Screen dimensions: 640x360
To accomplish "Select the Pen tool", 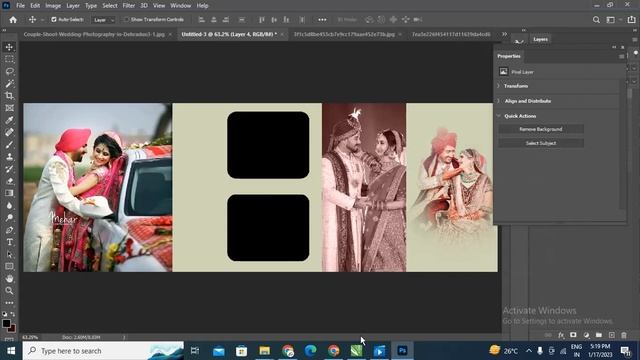I will tap(9, 230).
